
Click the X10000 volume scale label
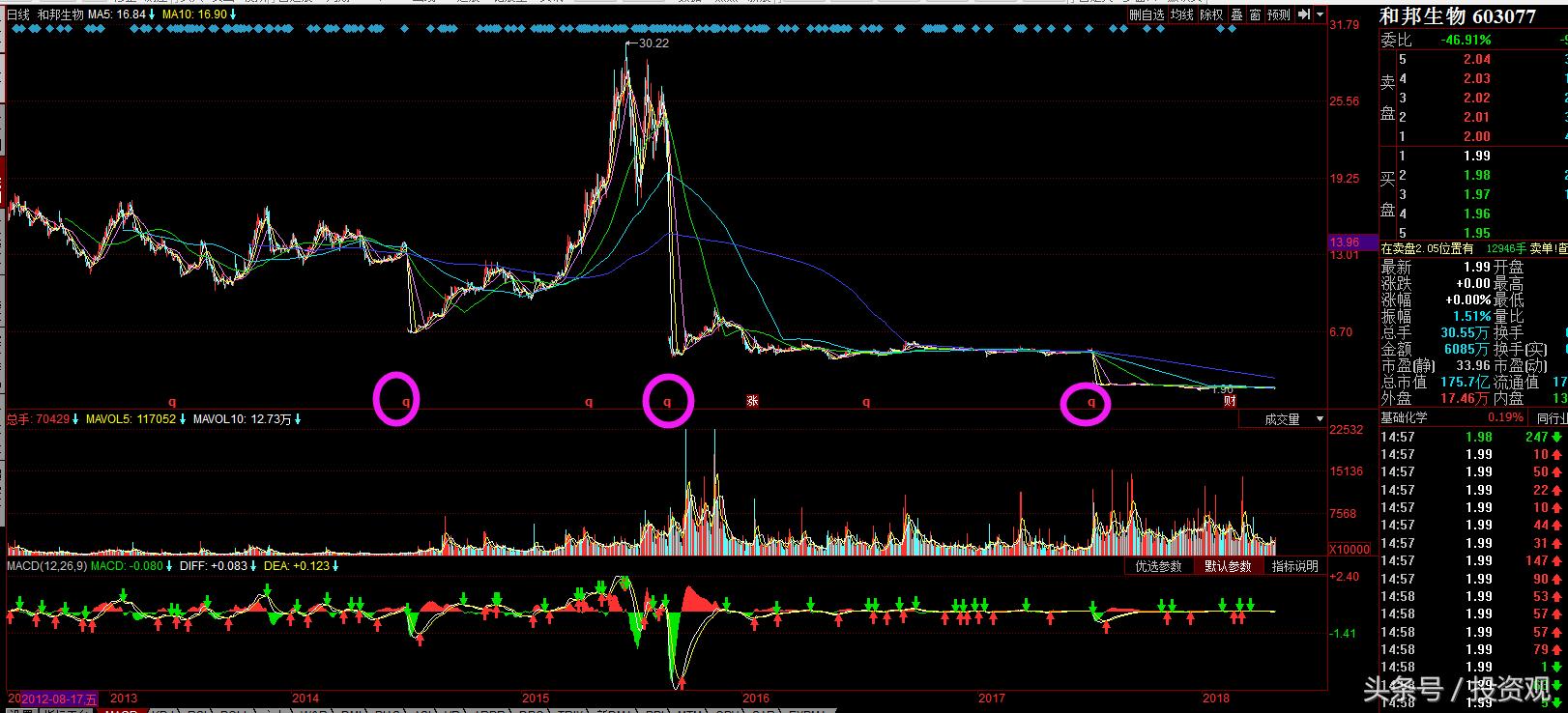(1350, 549)
